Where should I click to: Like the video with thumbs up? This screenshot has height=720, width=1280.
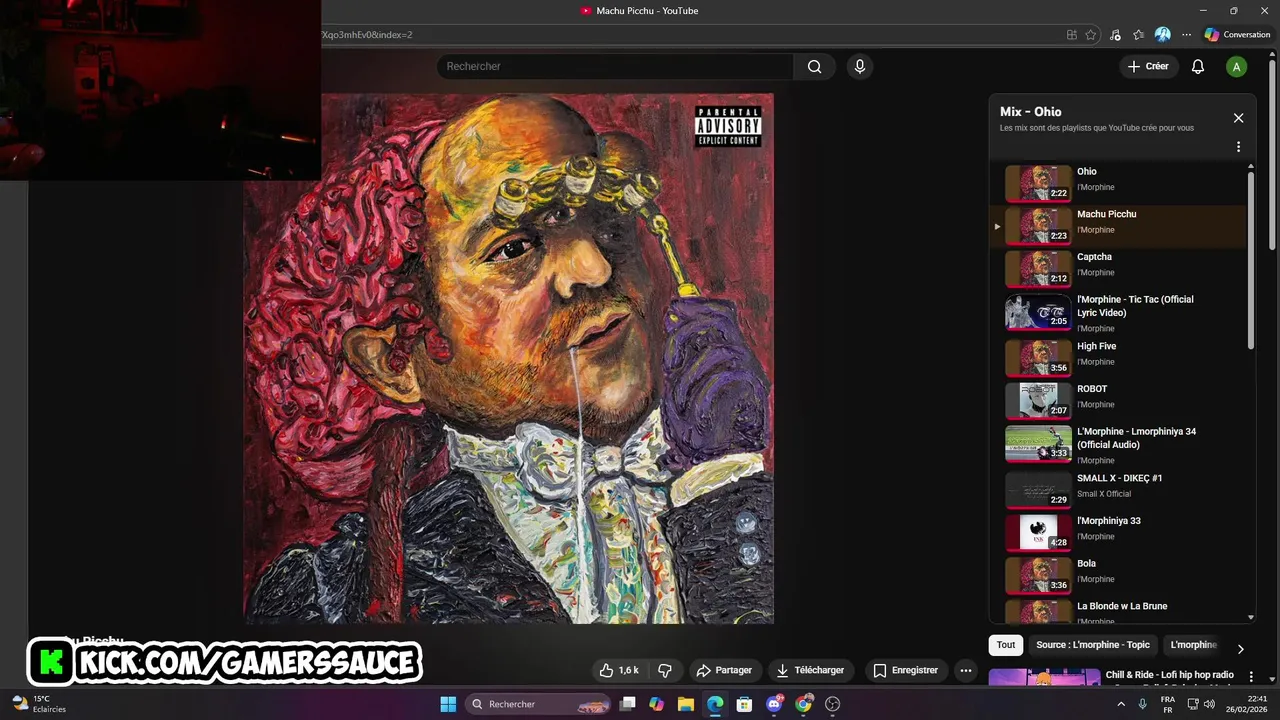point(618,670)
